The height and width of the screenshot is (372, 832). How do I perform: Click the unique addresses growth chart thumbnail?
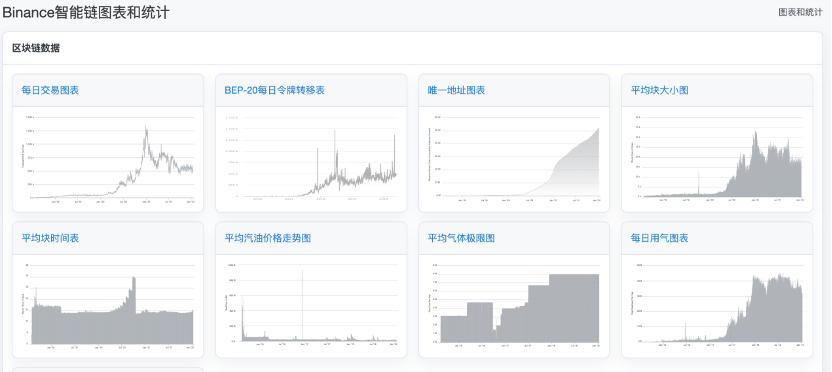pyautogui.click(x=514, y=158)
